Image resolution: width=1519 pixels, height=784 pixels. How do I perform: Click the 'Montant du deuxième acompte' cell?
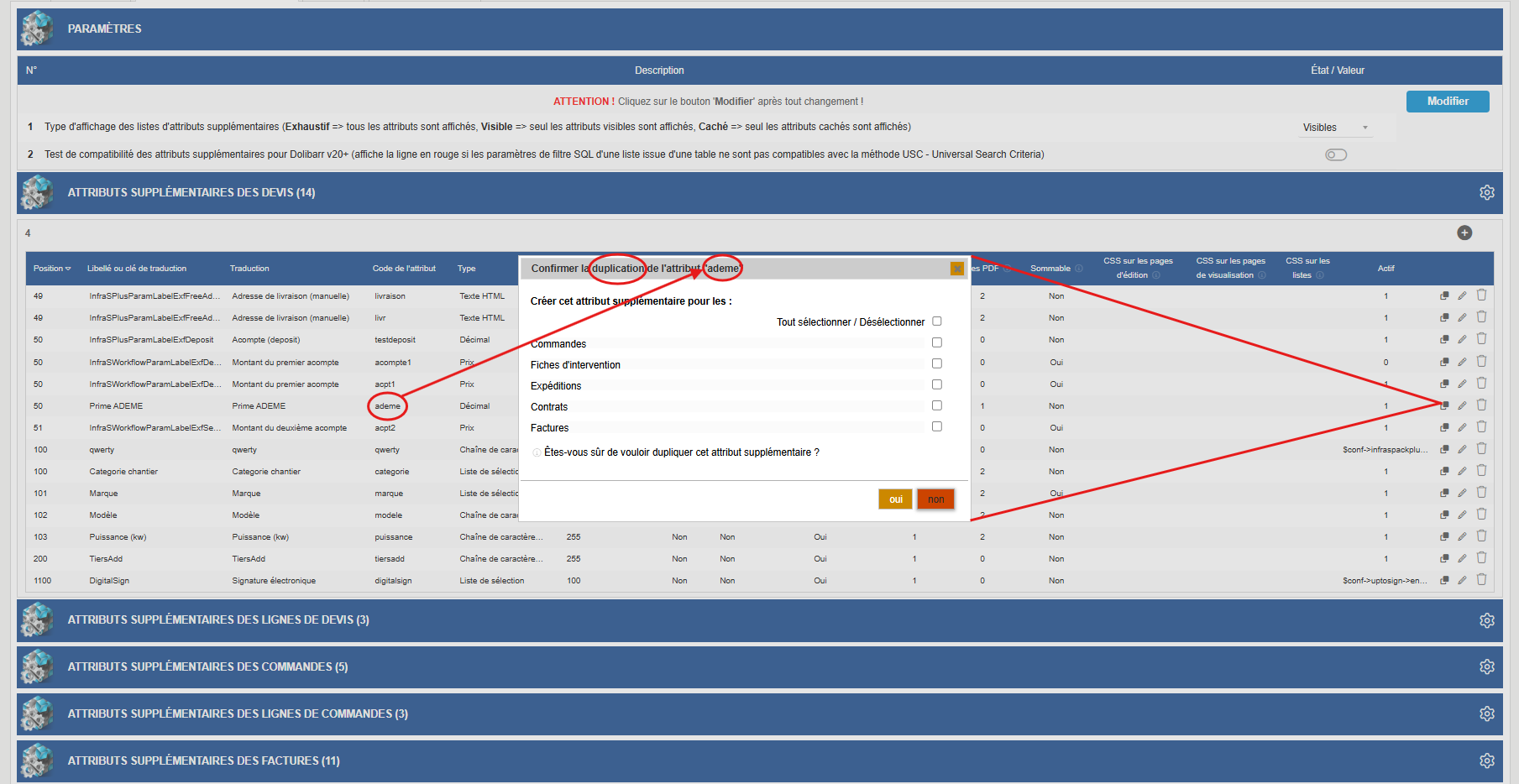click(x=289, y=428)
